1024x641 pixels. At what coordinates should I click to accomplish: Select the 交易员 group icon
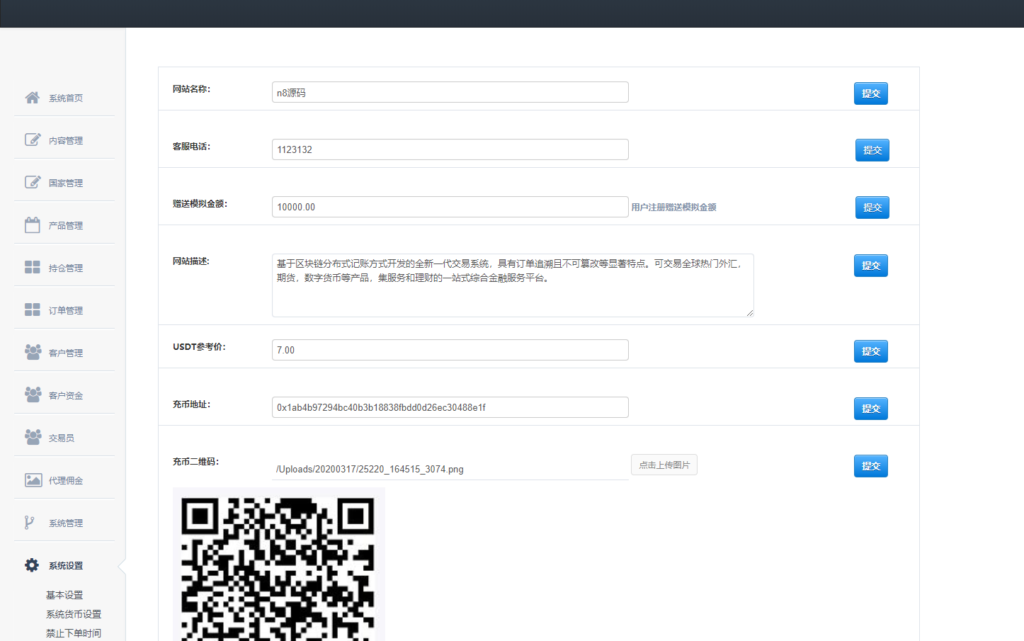click(x=31, y=437)
